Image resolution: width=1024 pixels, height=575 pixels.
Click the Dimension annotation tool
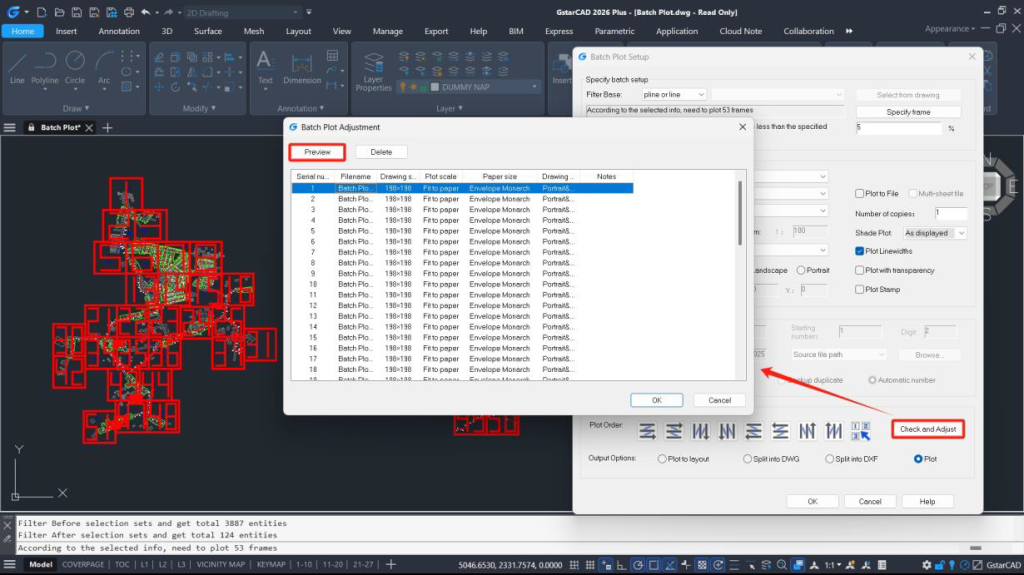[302, 66]
